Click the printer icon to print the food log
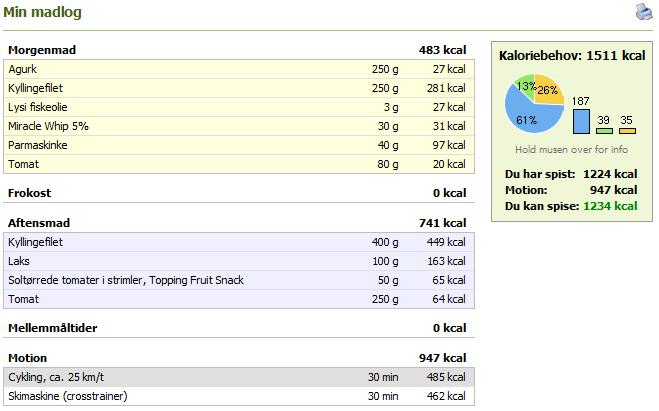 tap(643, 11)
